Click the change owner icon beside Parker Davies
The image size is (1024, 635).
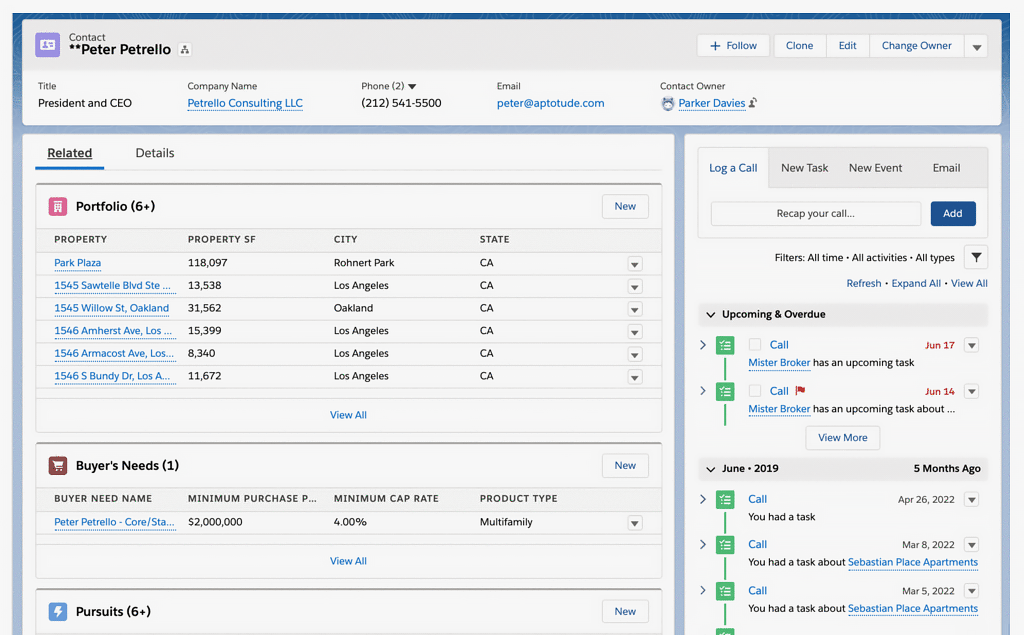[753, 103]
